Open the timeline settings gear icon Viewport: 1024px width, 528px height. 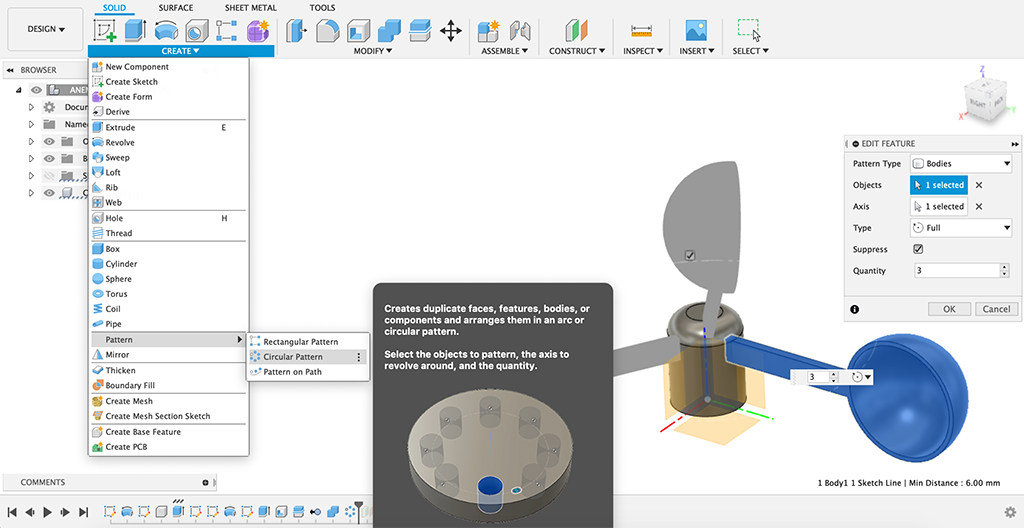coord(1010,512)
